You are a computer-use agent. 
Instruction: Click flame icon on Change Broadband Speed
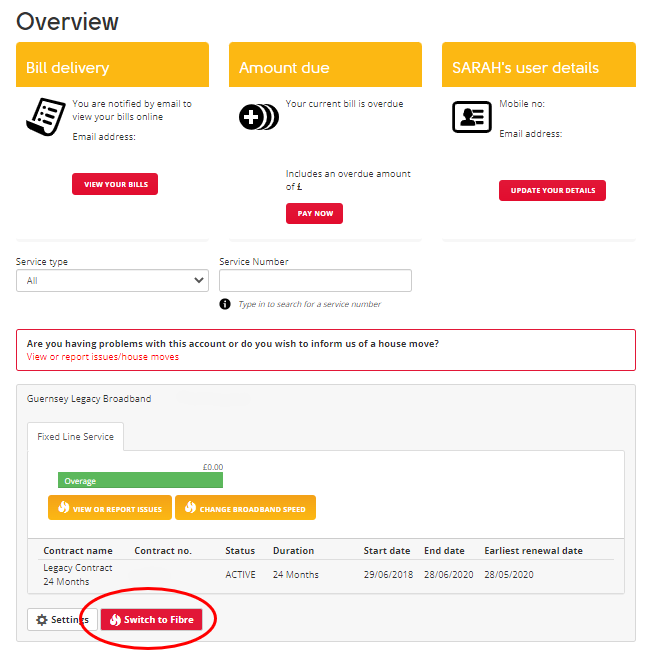click(x=189, y=508)
